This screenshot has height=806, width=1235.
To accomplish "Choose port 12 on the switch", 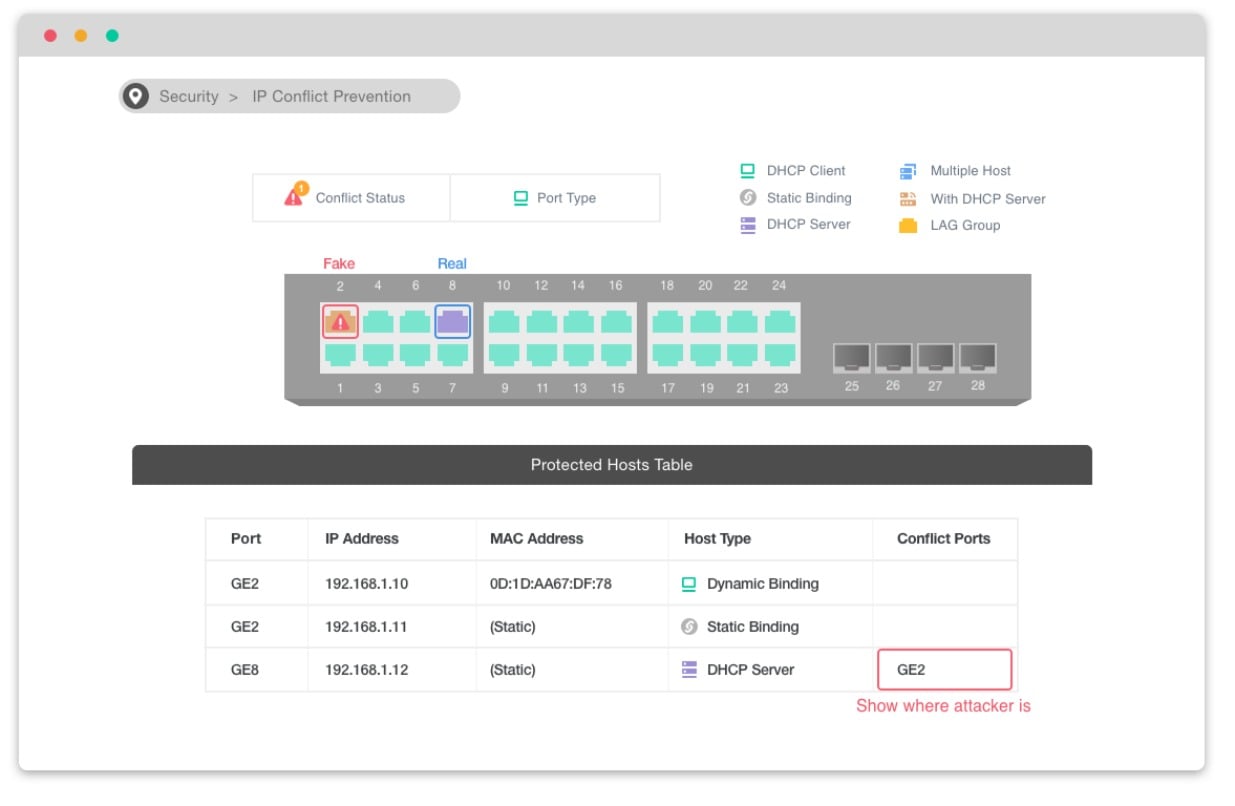I will (x=541, y=322).
